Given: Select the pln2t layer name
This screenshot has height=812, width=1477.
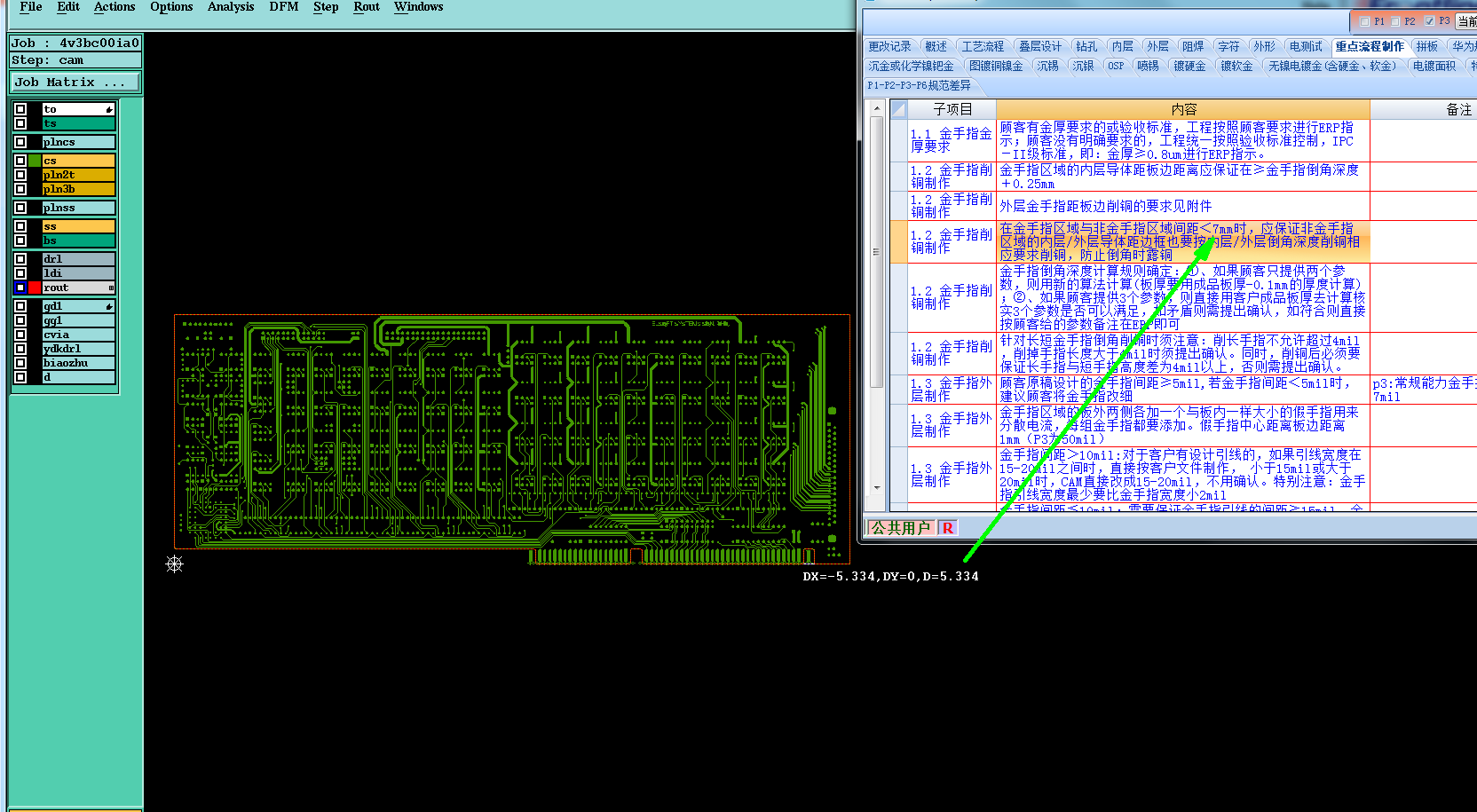Looking at the screenshot, I should click(78, 175).
